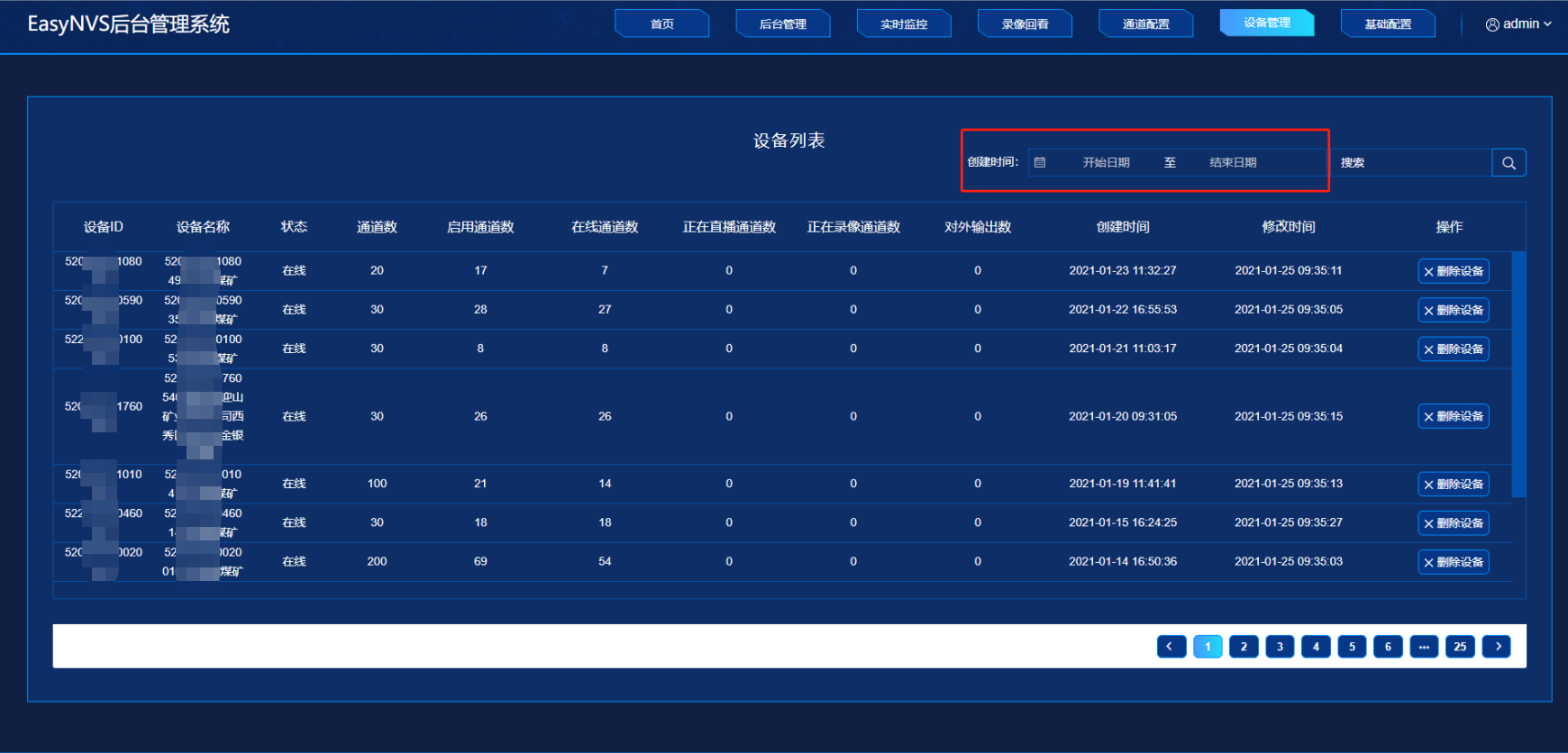Jump to page 6
Screen dimensions: 1568x753
click(x=1388, y=647)
